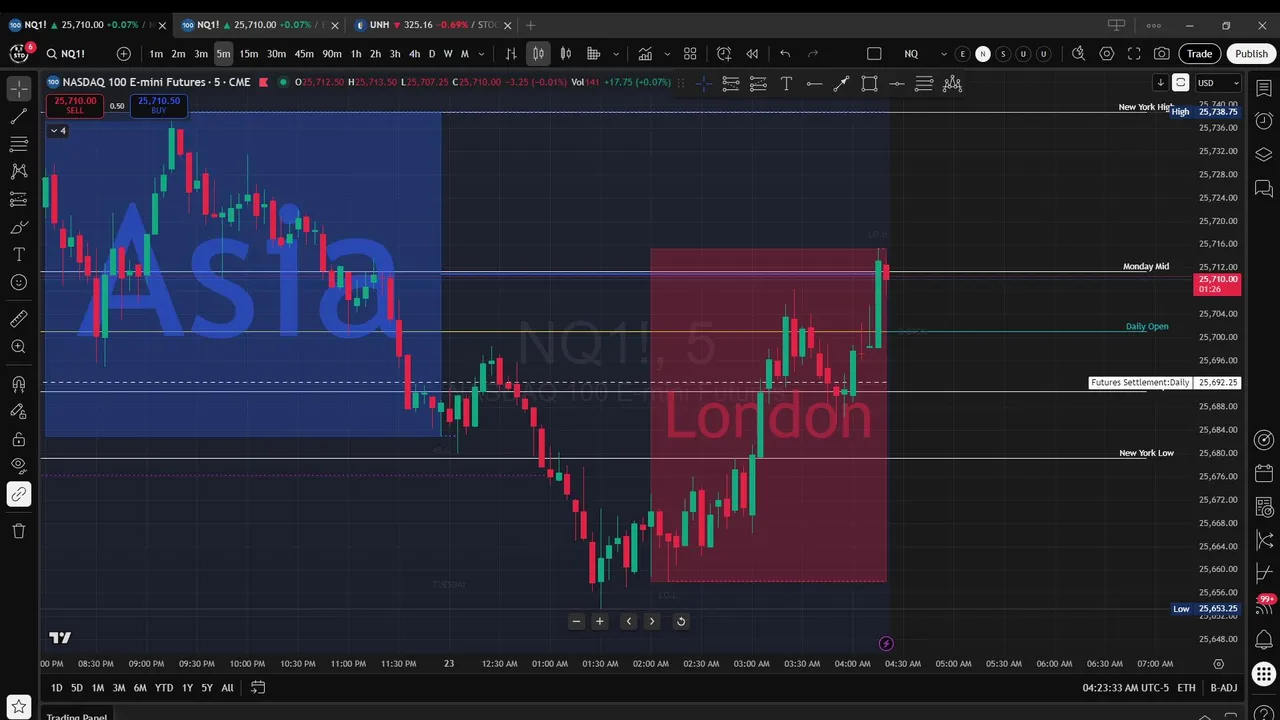
Task: Open the notifications bell in right sidebar
Action: 1264,640
